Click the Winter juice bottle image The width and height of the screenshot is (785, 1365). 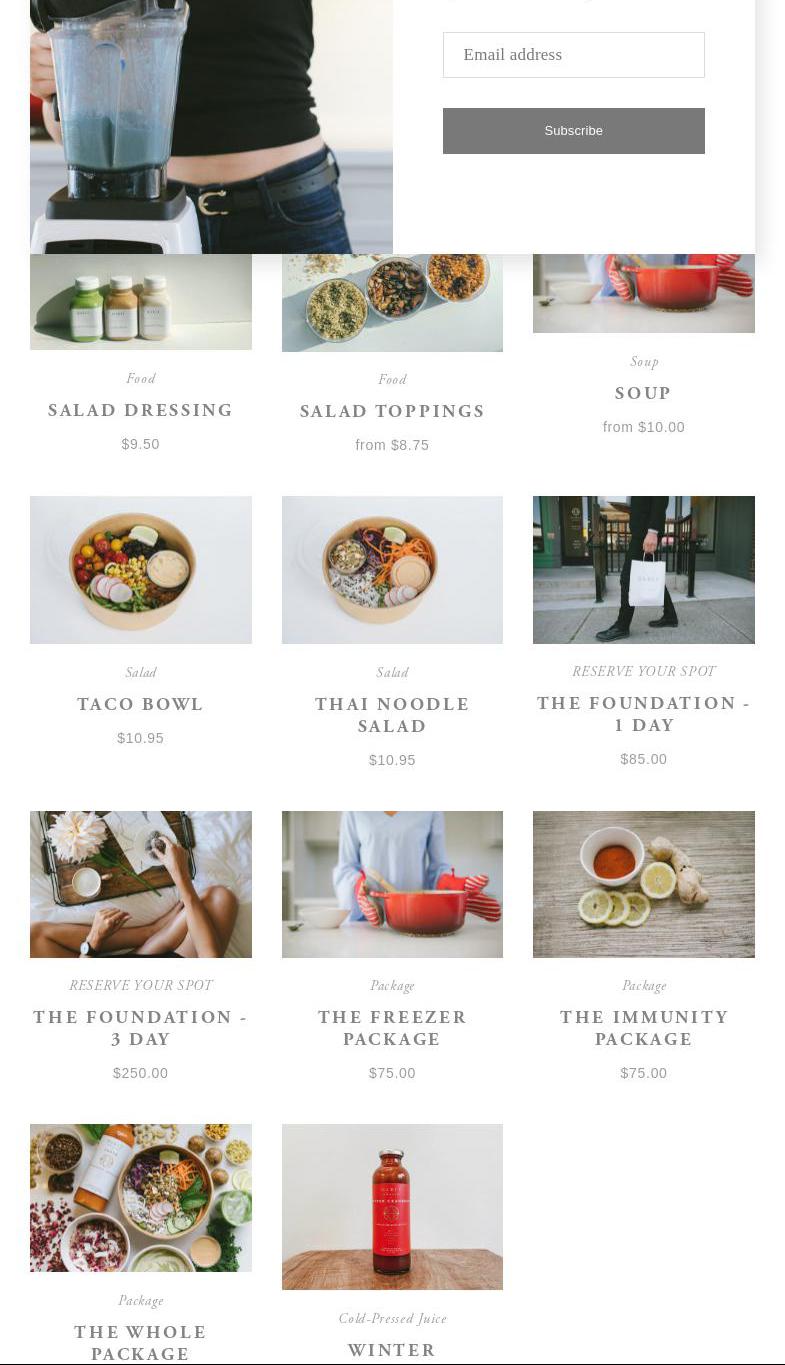point(392,1207)
